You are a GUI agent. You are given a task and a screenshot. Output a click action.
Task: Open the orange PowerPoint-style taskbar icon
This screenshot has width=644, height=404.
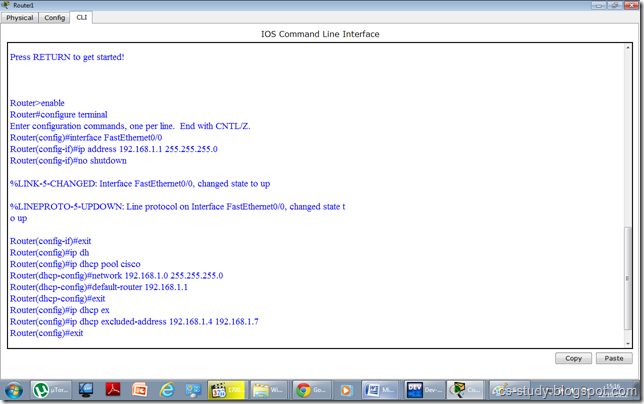pos(140,390)
